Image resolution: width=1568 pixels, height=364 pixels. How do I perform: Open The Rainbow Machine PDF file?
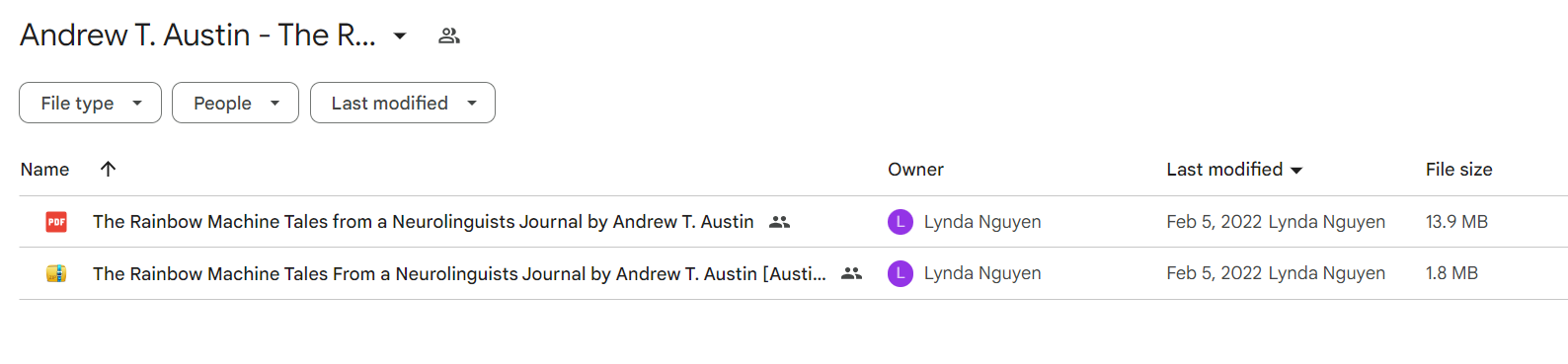coord(423,222)
